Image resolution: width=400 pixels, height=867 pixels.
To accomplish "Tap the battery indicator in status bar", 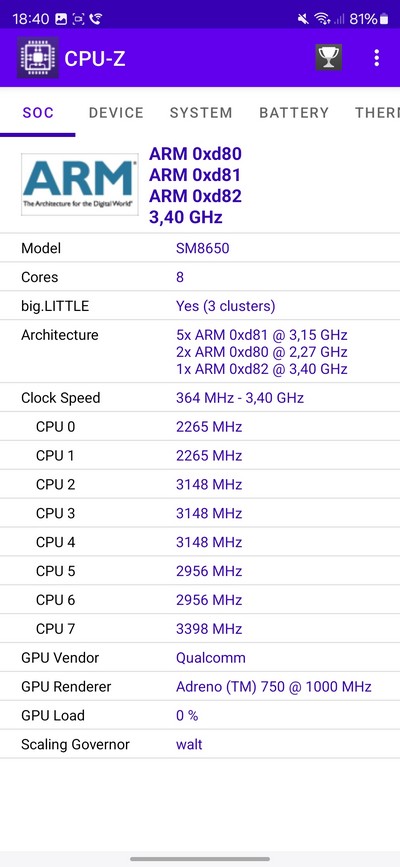I will pyautogui.click(x=383, y=19).
